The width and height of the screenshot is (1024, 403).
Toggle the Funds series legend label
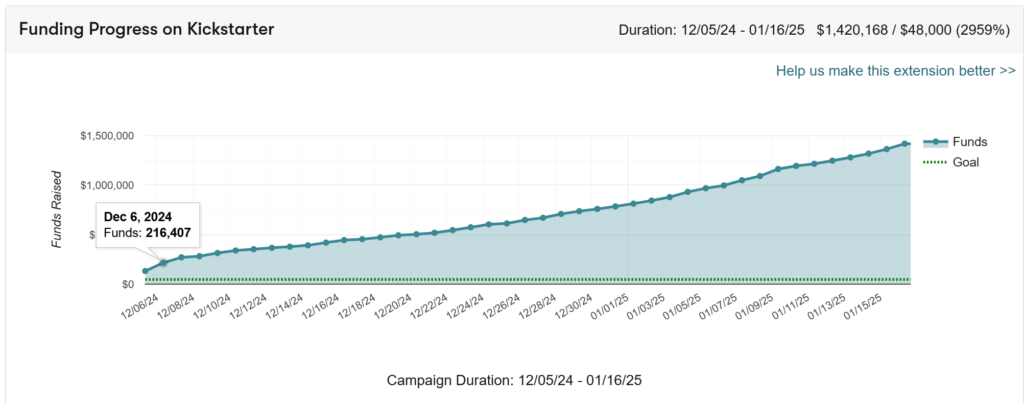coord(969,143)
